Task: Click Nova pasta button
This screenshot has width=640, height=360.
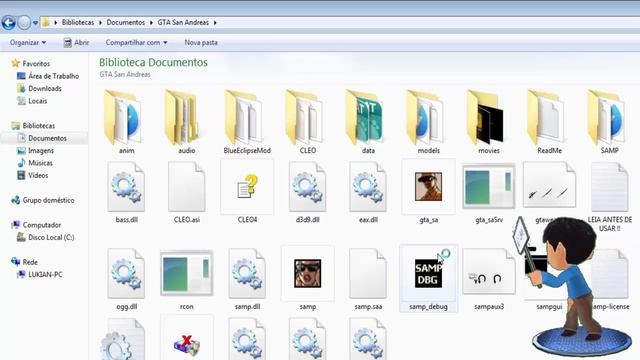Action: 201,42
